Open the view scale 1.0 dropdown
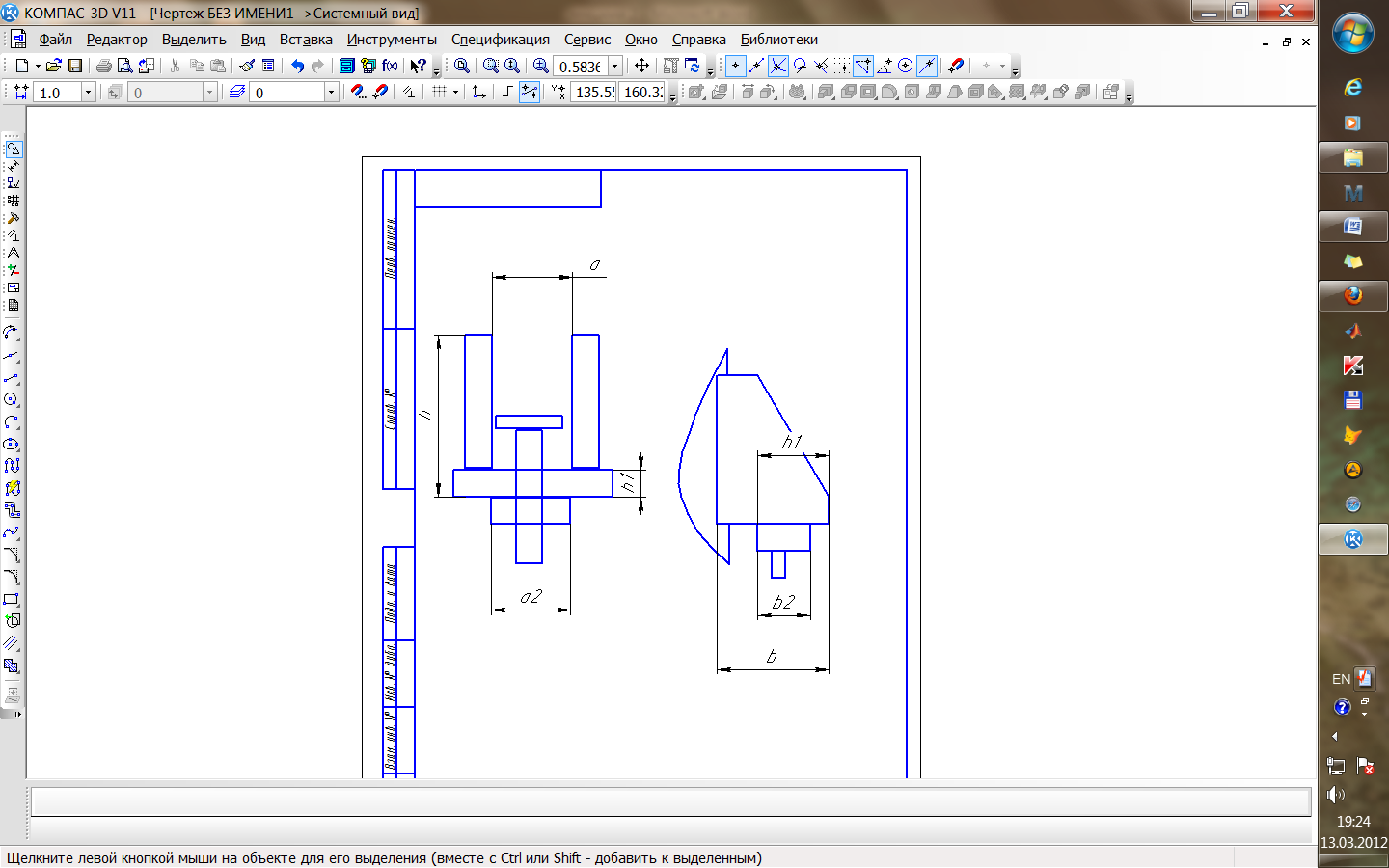1389x868 pixels. coord(88,93)
